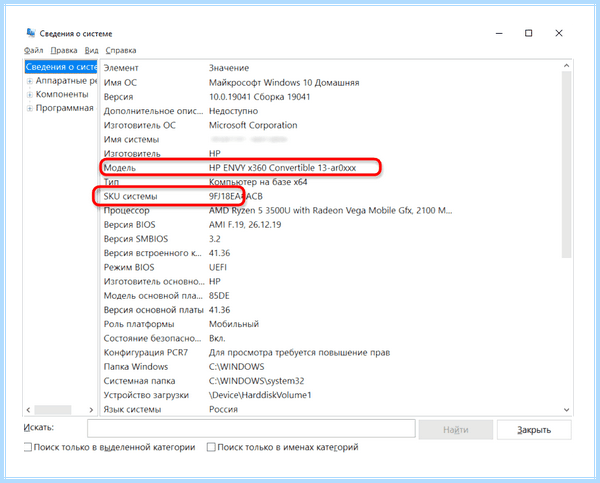600x483 pixels.
Task: Select the Версия row with 10.0.19041
Action: point(331,97)
